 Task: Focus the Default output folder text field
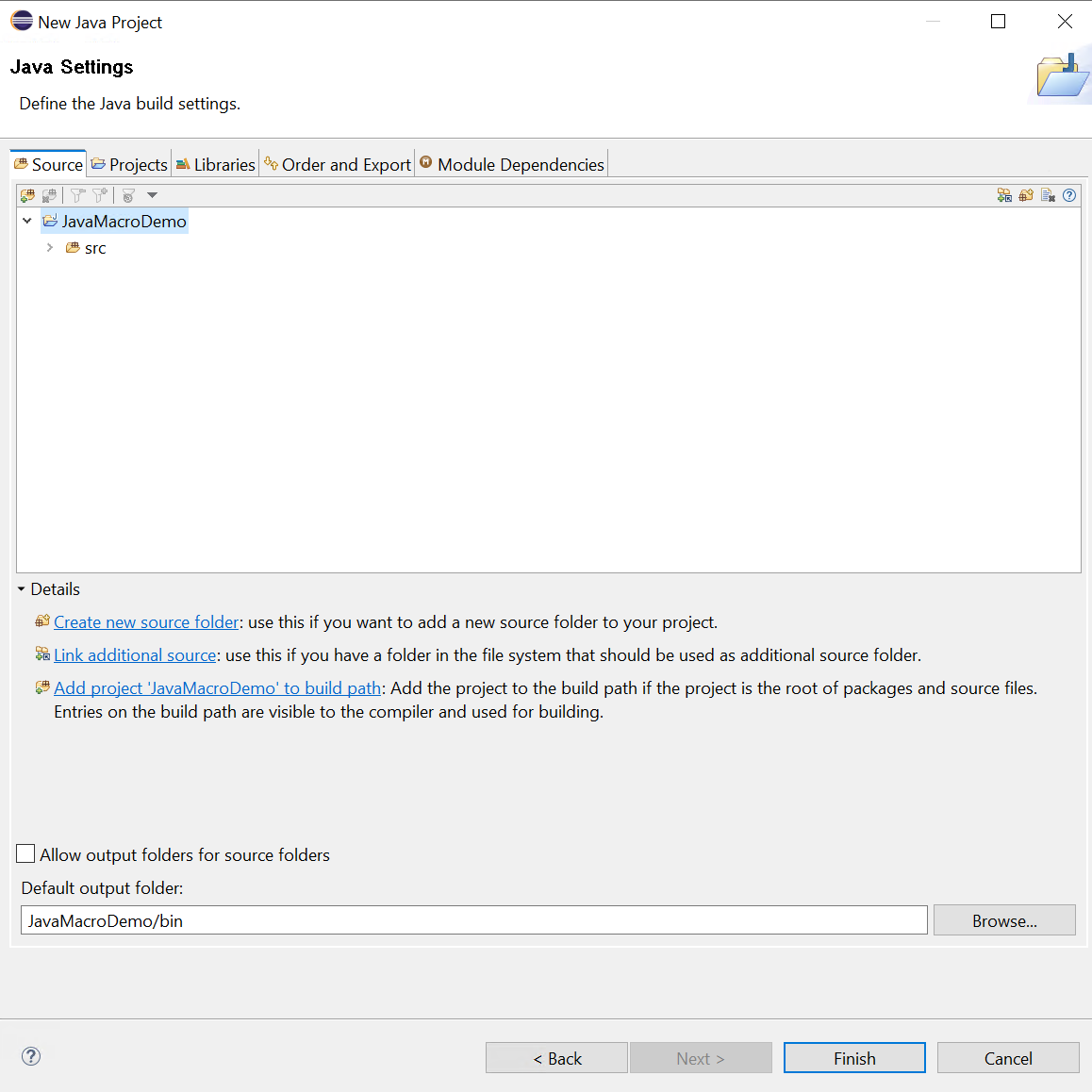(473, 920)
